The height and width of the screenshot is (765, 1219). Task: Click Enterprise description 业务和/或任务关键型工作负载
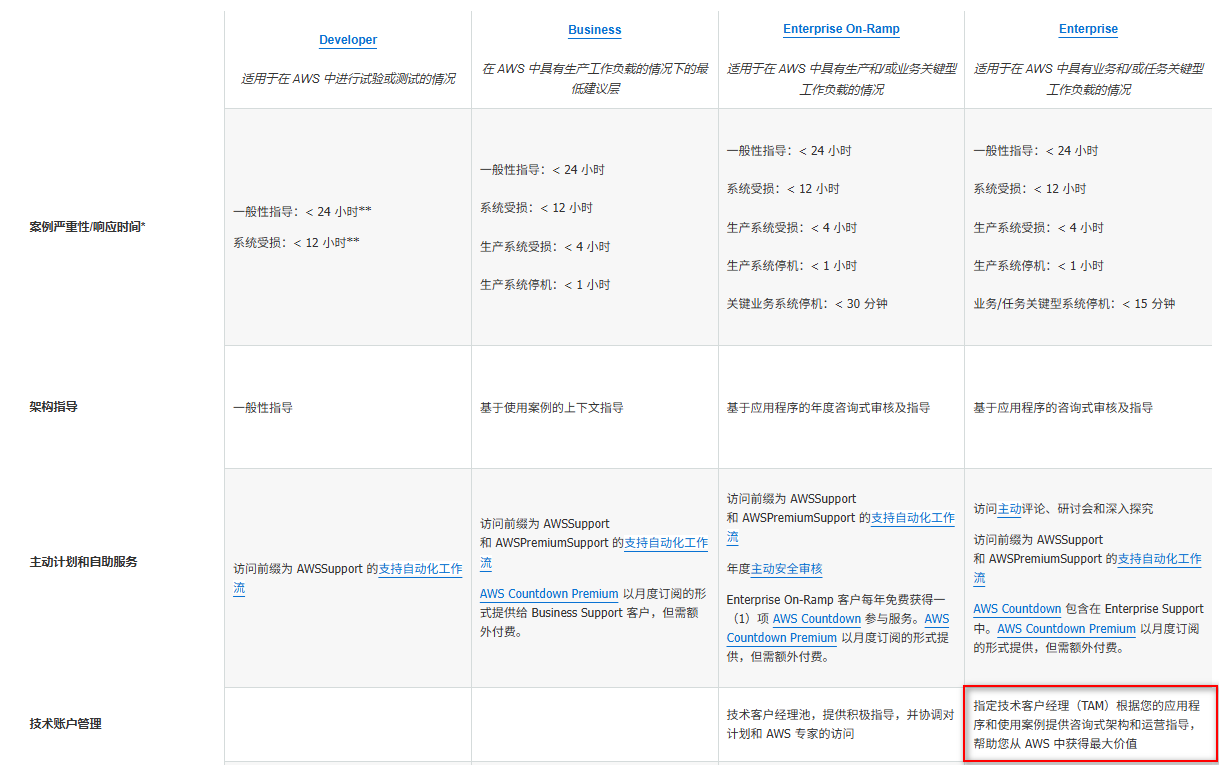point(1088,79)
